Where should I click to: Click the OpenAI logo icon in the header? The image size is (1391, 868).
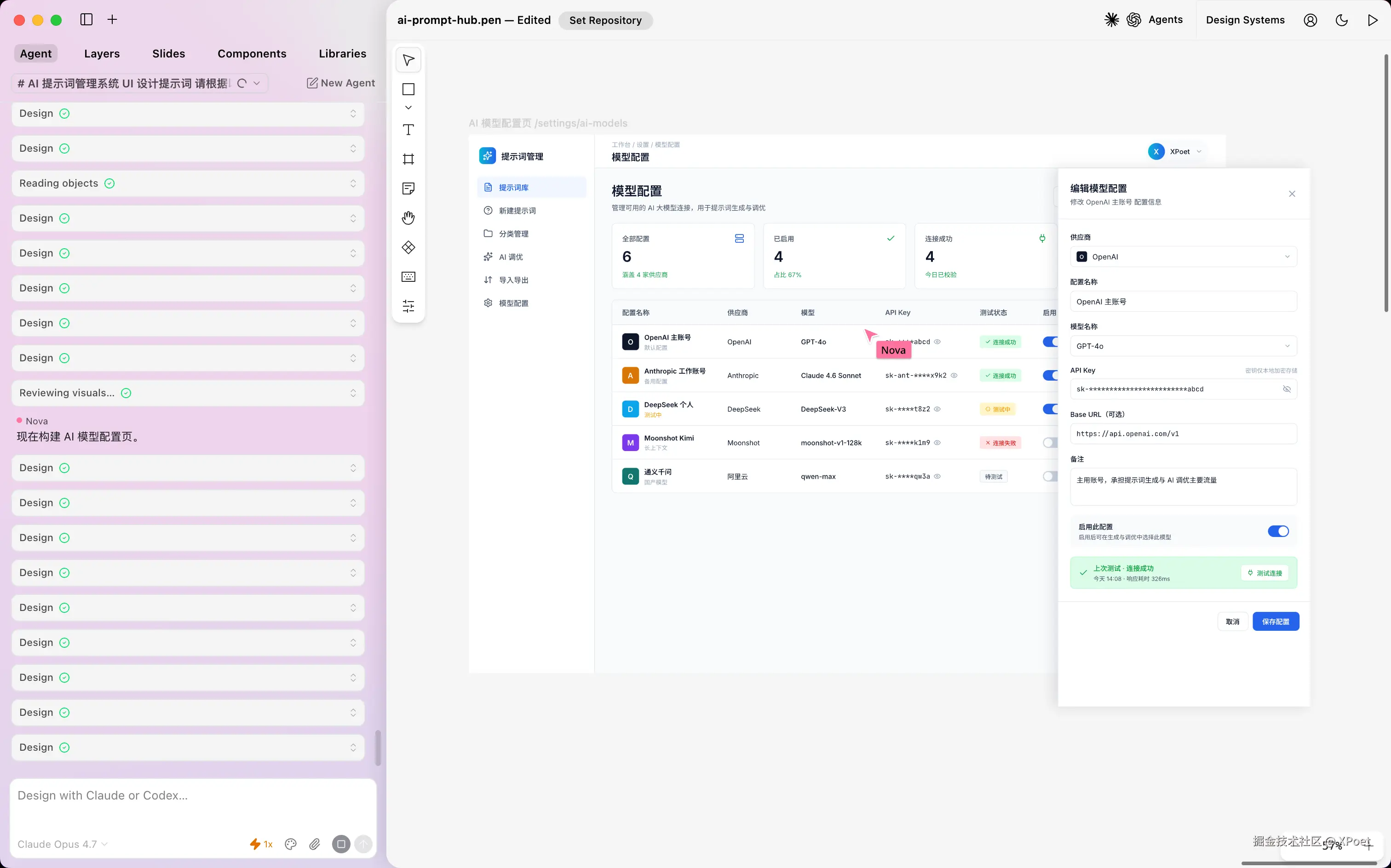point(1134,20)
